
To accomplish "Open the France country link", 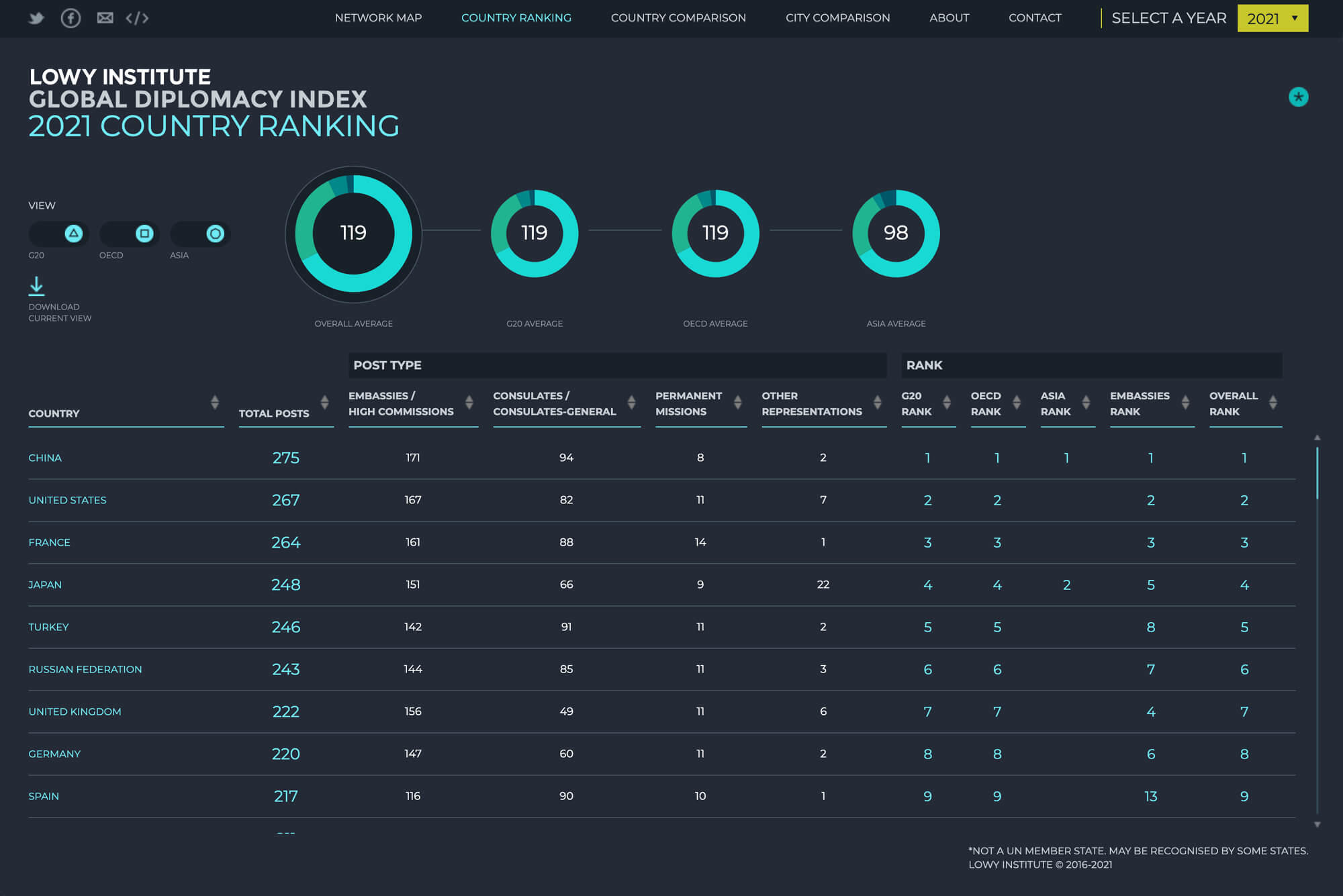I will (x=49, y=542).
